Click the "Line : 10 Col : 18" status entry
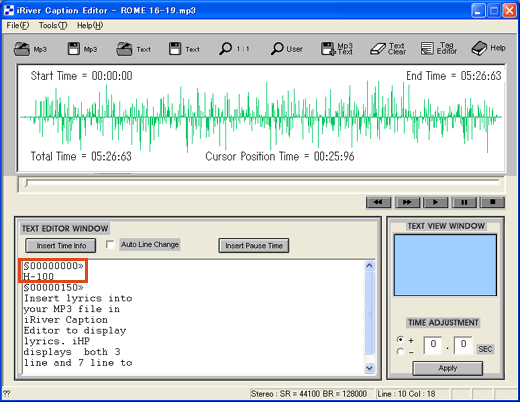 (x=406, y=394)
